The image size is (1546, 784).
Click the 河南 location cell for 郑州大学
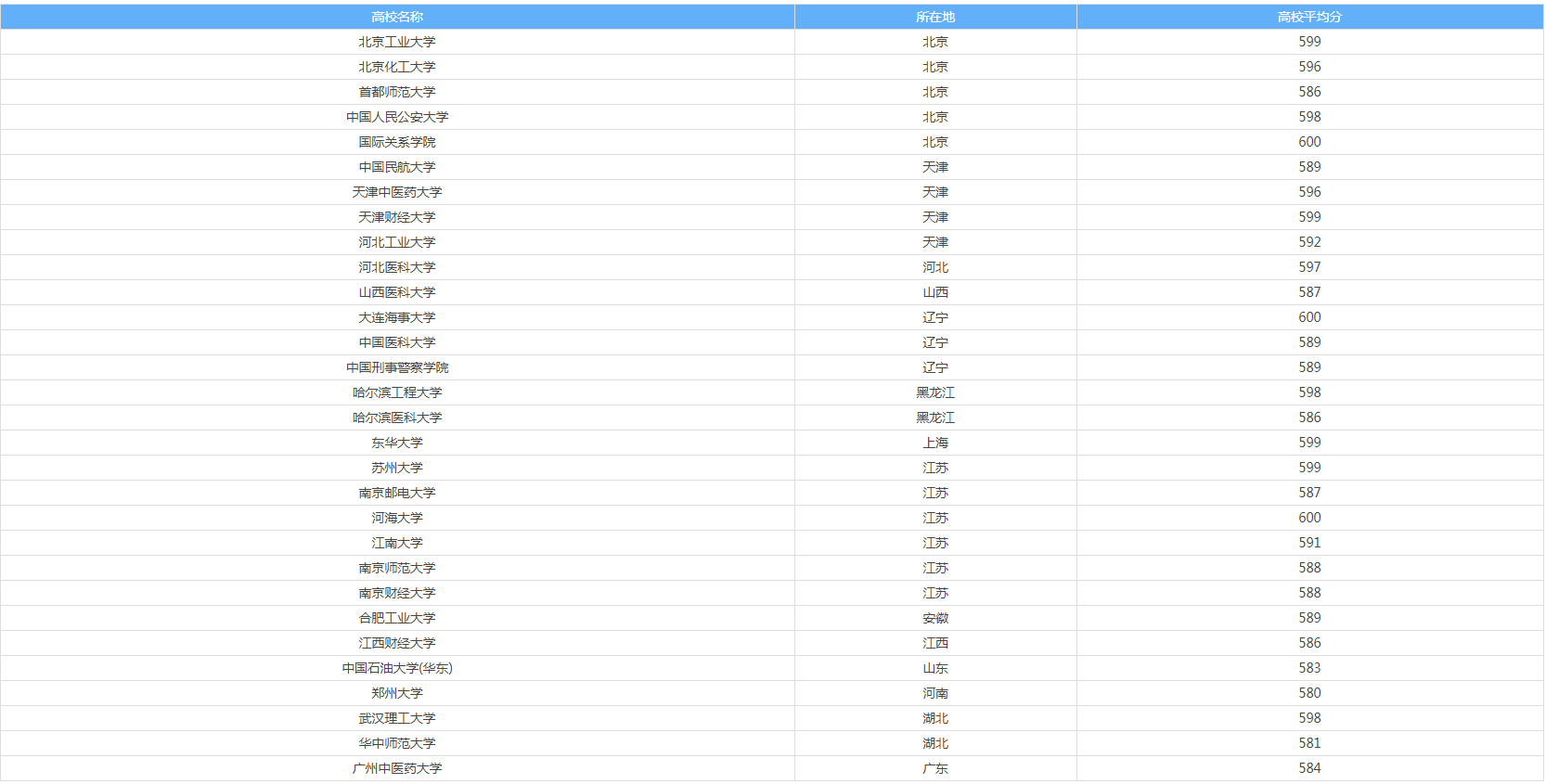935,693
